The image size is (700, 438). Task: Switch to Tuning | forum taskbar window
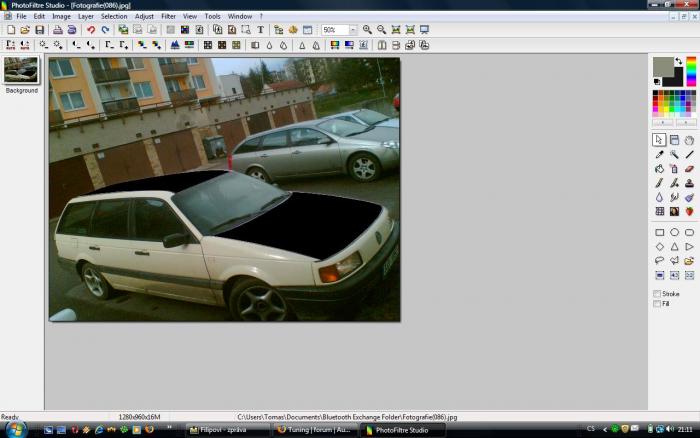314,430
